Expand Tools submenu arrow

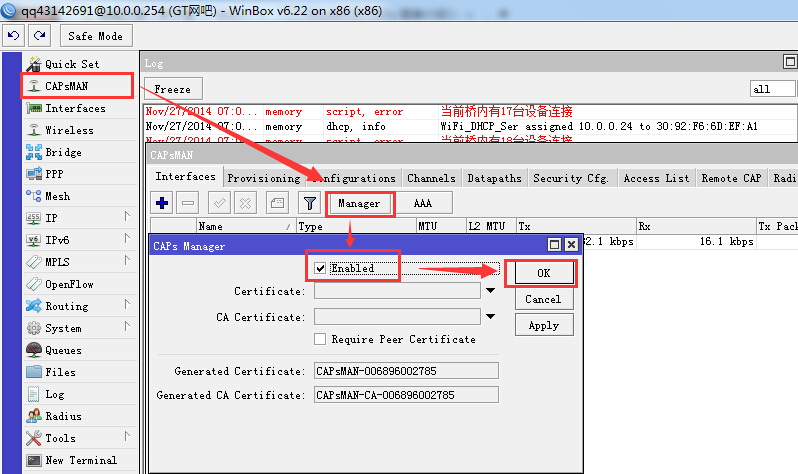127,436
